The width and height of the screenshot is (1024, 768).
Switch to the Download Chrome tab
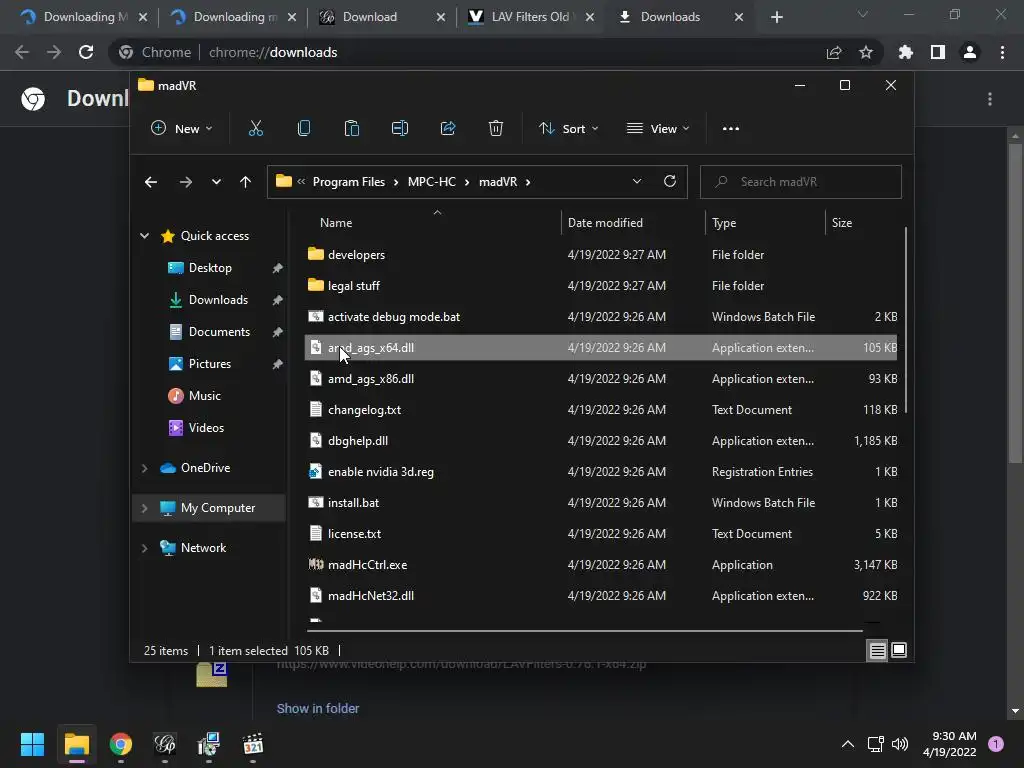tap(381, 17)
